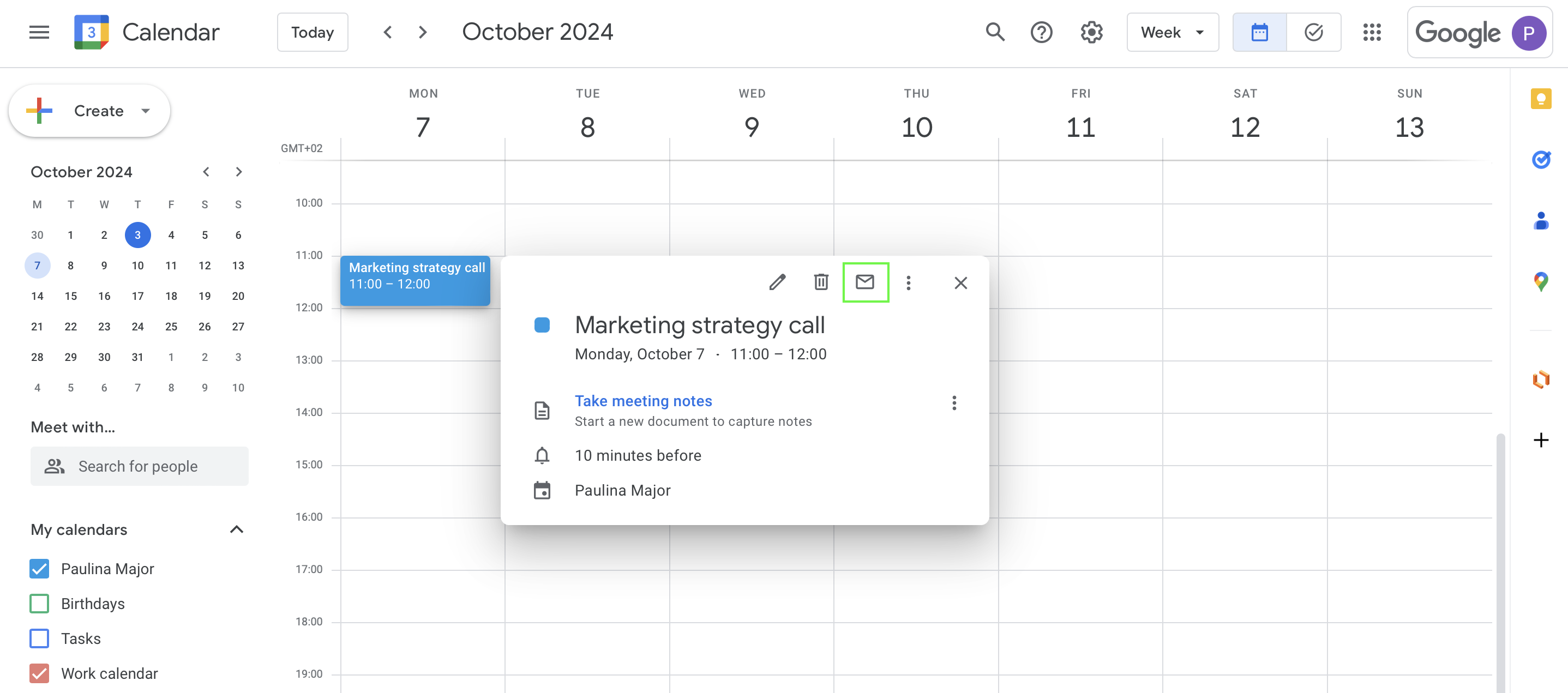The height and width of the screenshot is (693, 1568).
Task: Click the settings gear icon in top bar
Action: click(x=1092, y=32)
